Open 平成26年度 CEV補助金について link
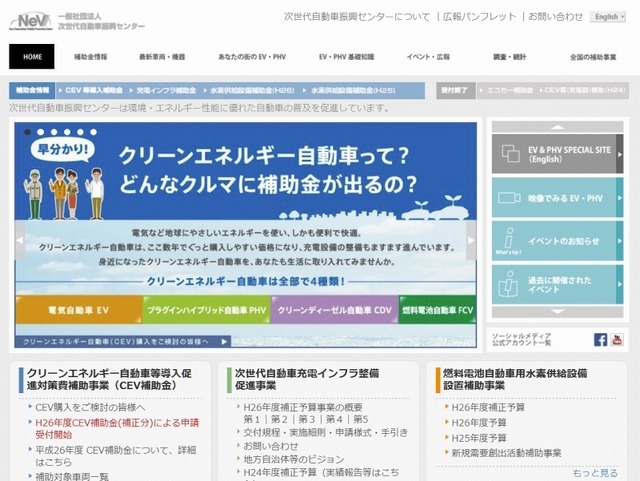 point(116,456)
